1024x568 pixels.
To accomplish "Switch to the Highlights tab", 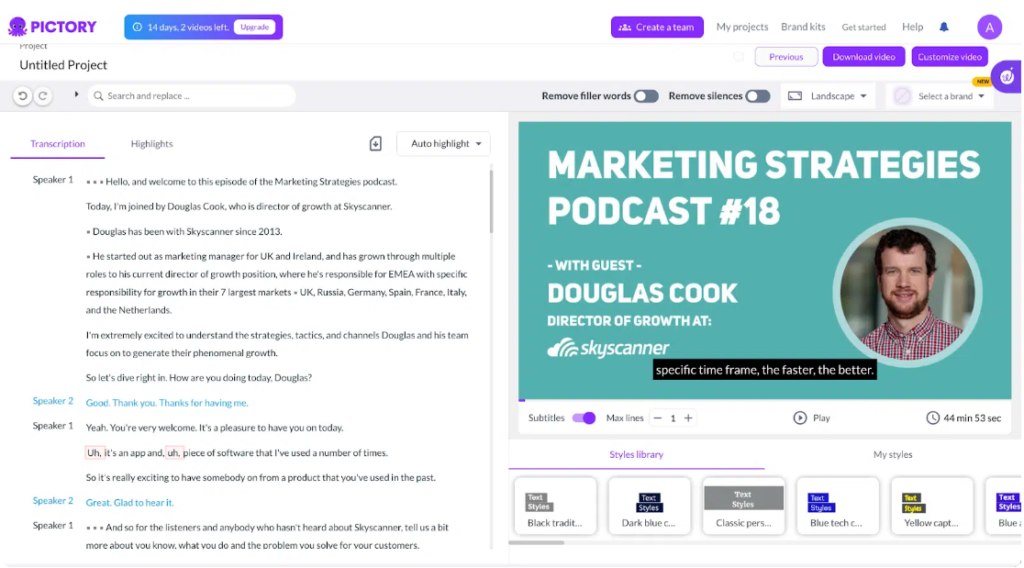I will (152, 144).
